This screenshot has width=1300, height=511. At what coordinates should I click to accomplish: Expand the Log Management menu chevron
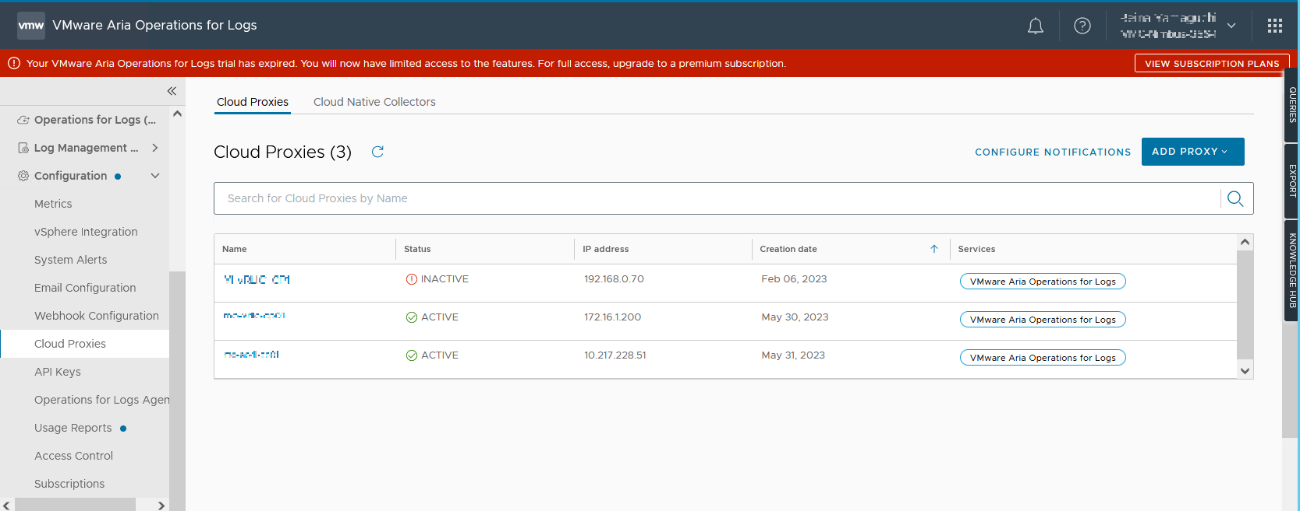[155, 148]
